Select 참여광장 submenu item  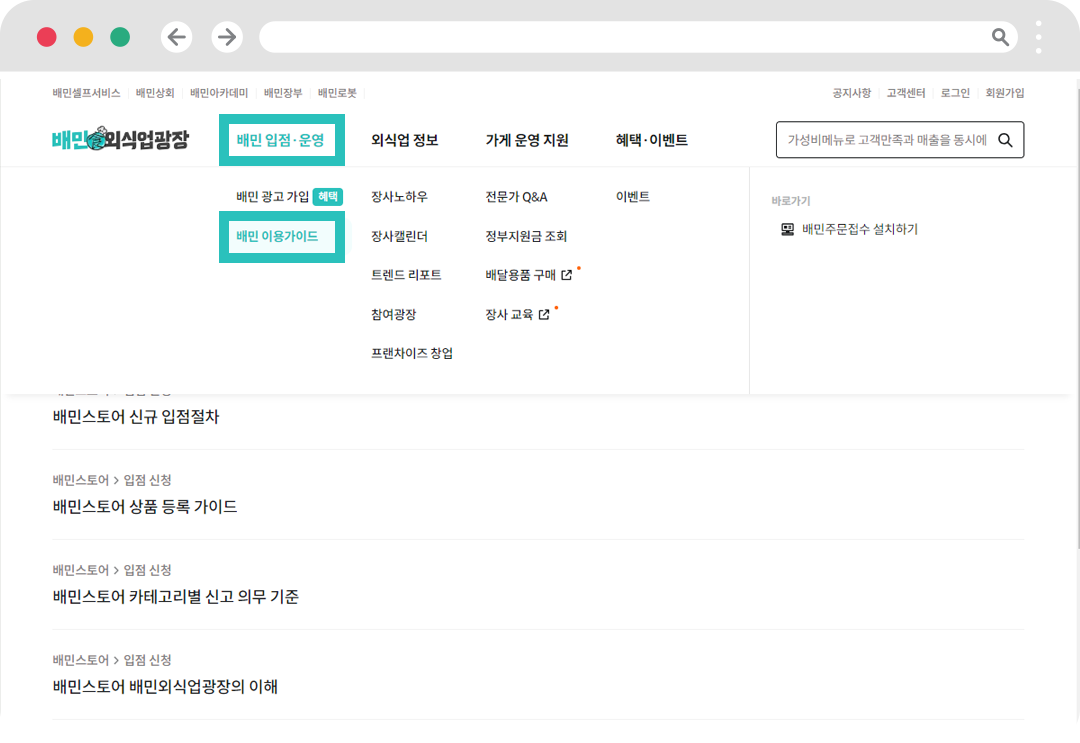click(x=394, y=315)
